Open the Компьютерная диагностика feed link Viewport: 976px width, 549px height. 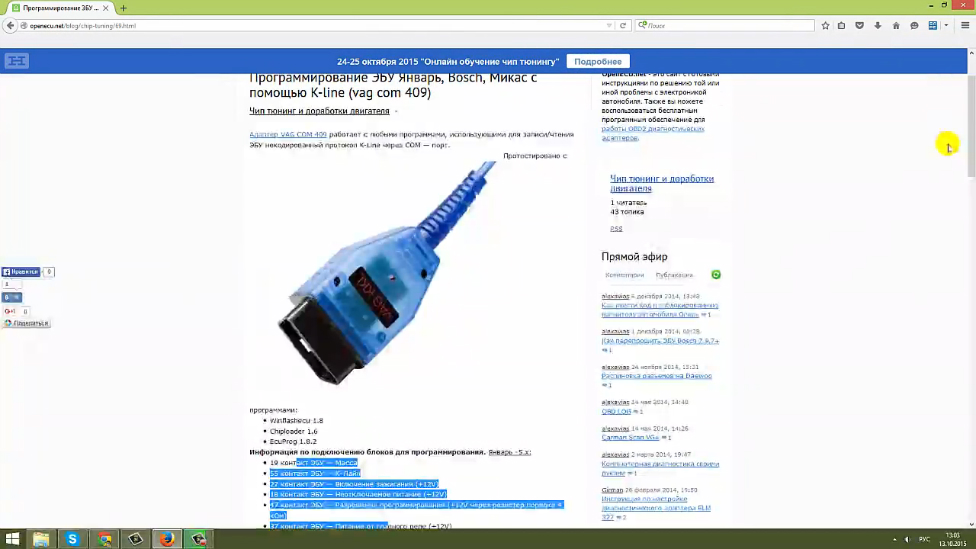pyautogui.click(x=660, y=468)
